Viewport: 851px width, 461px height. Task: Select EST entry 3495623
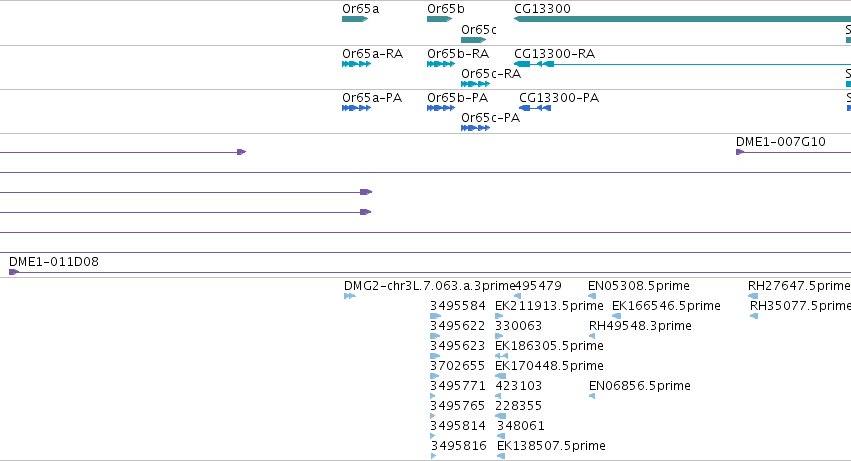coord(435,356)
